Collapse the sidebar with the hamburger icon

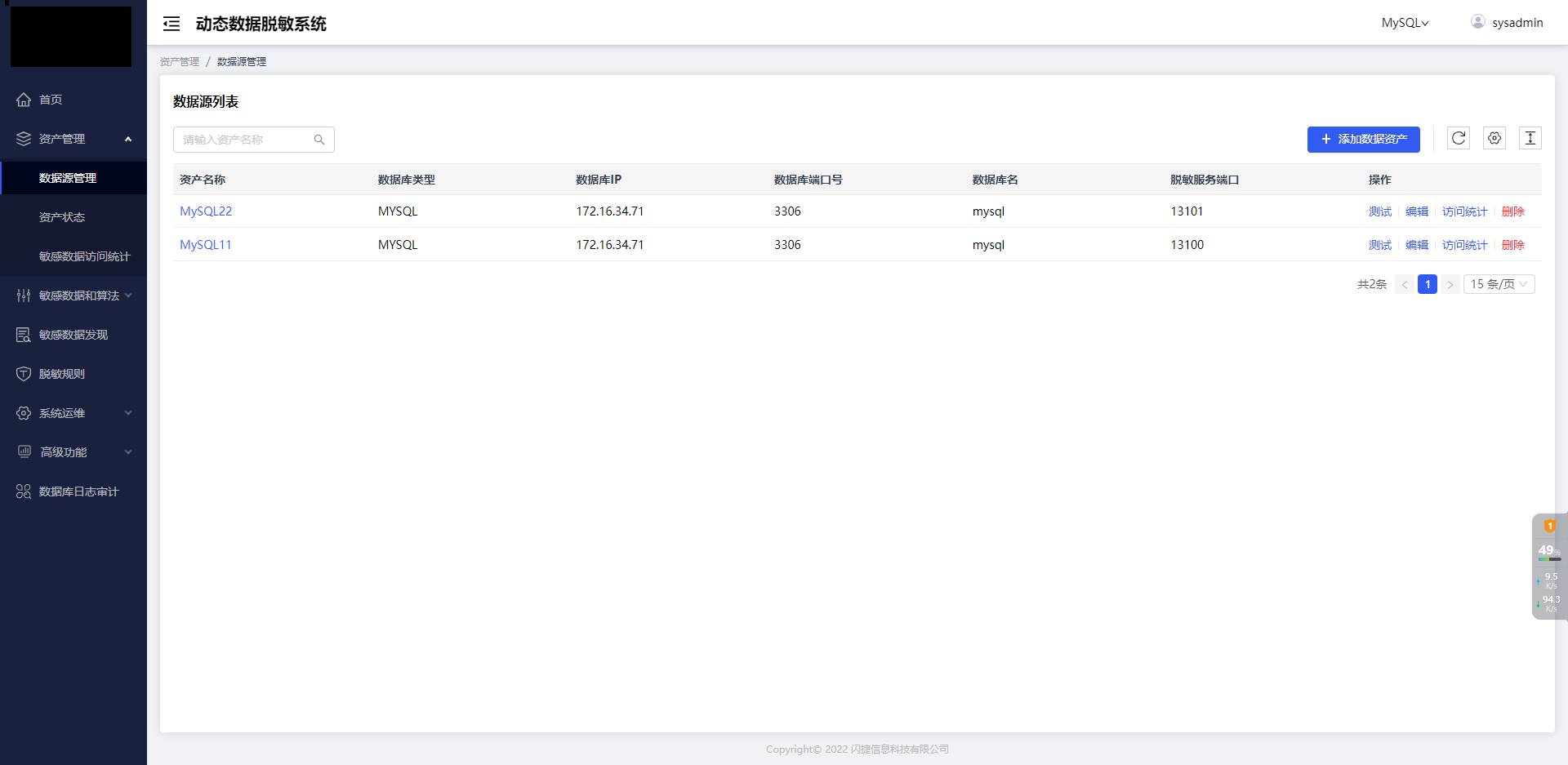171,24
